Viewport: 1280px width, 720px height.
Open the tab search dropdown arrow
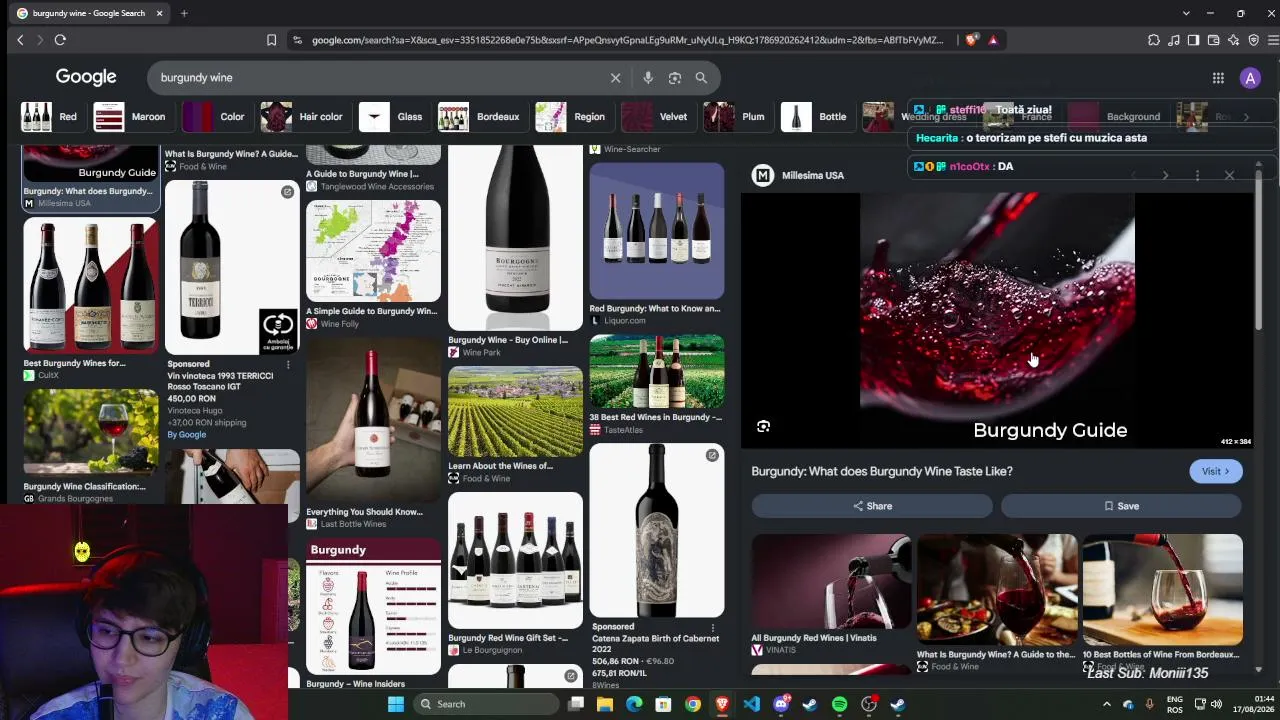[x=1186, y=13]
